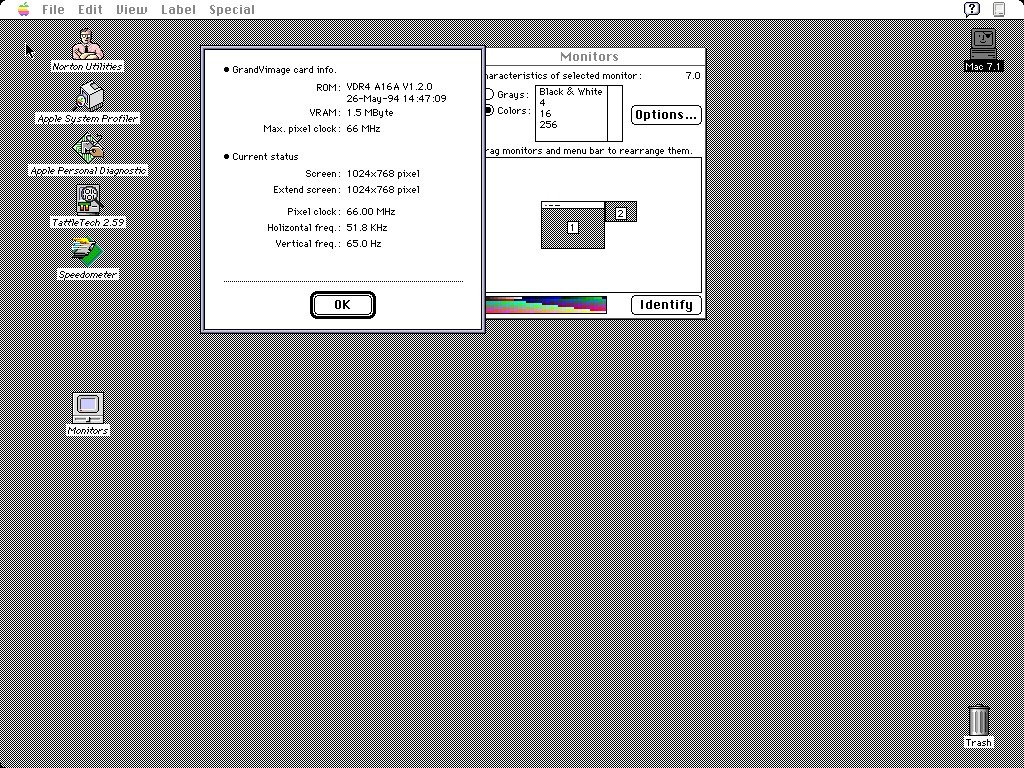1024x768 pixels.
Task: Open the Apple menu
Action: [x=24, y=9]
